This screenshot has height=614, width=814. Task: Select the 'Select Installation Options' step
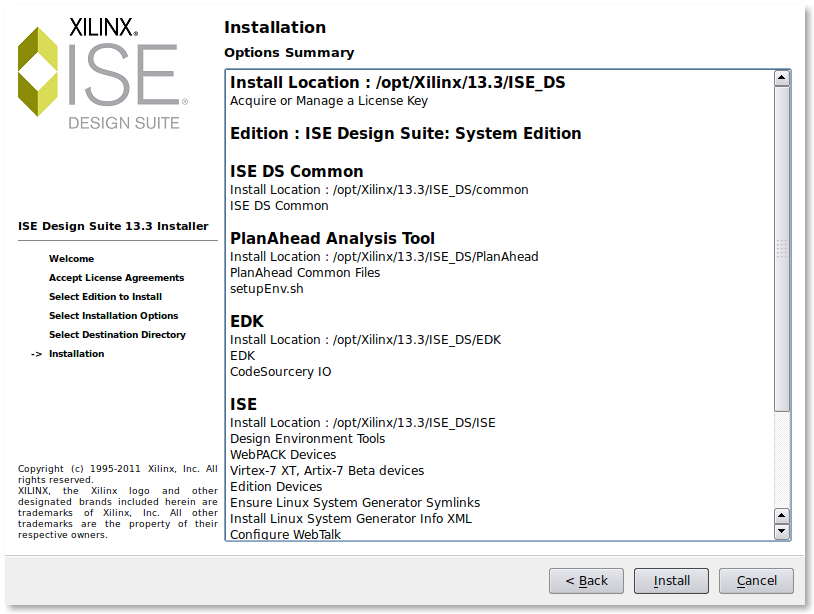click(113, 316)
